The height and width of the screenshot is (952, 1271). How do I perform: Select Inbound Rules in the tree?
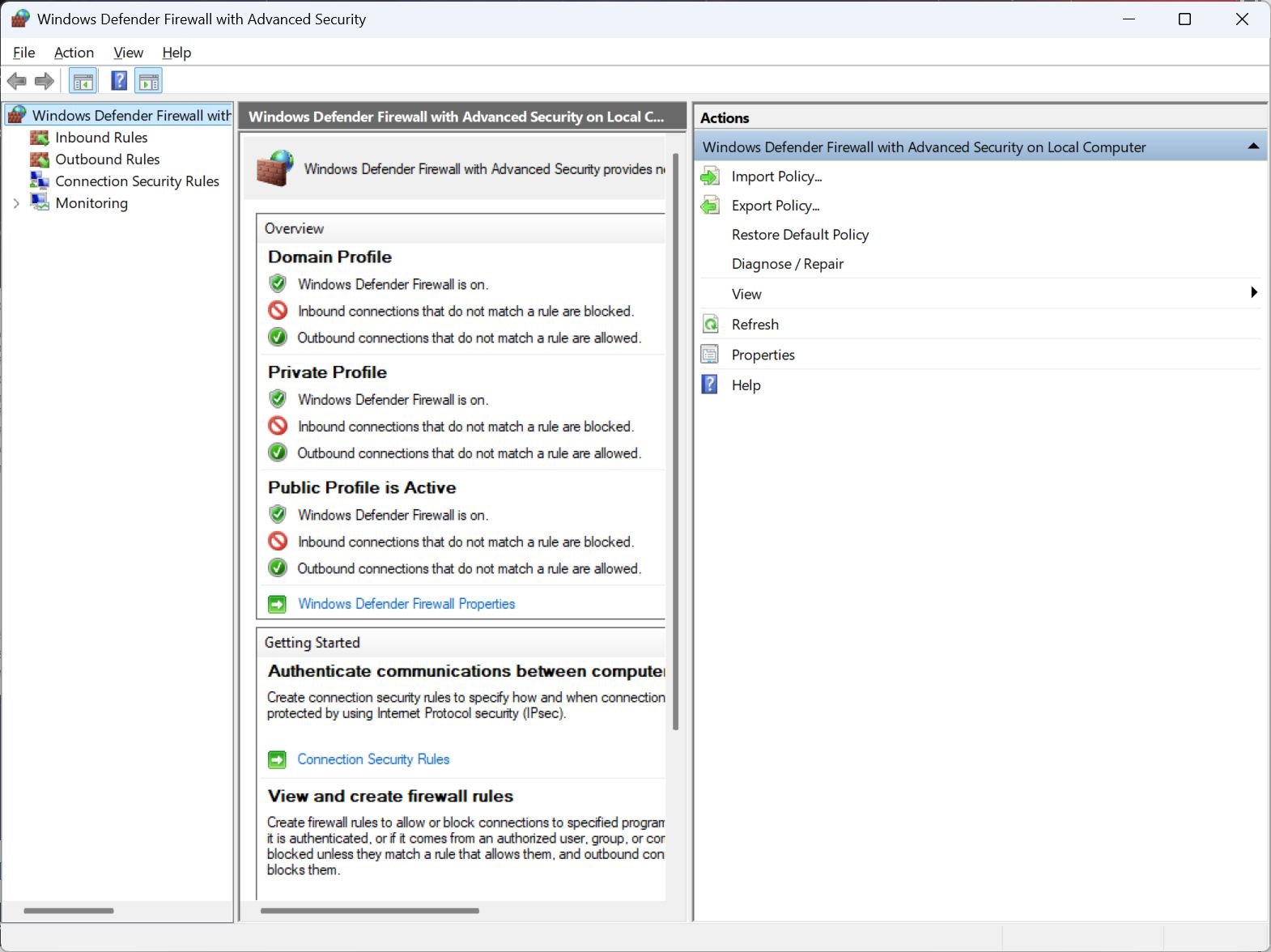point(101,138)
